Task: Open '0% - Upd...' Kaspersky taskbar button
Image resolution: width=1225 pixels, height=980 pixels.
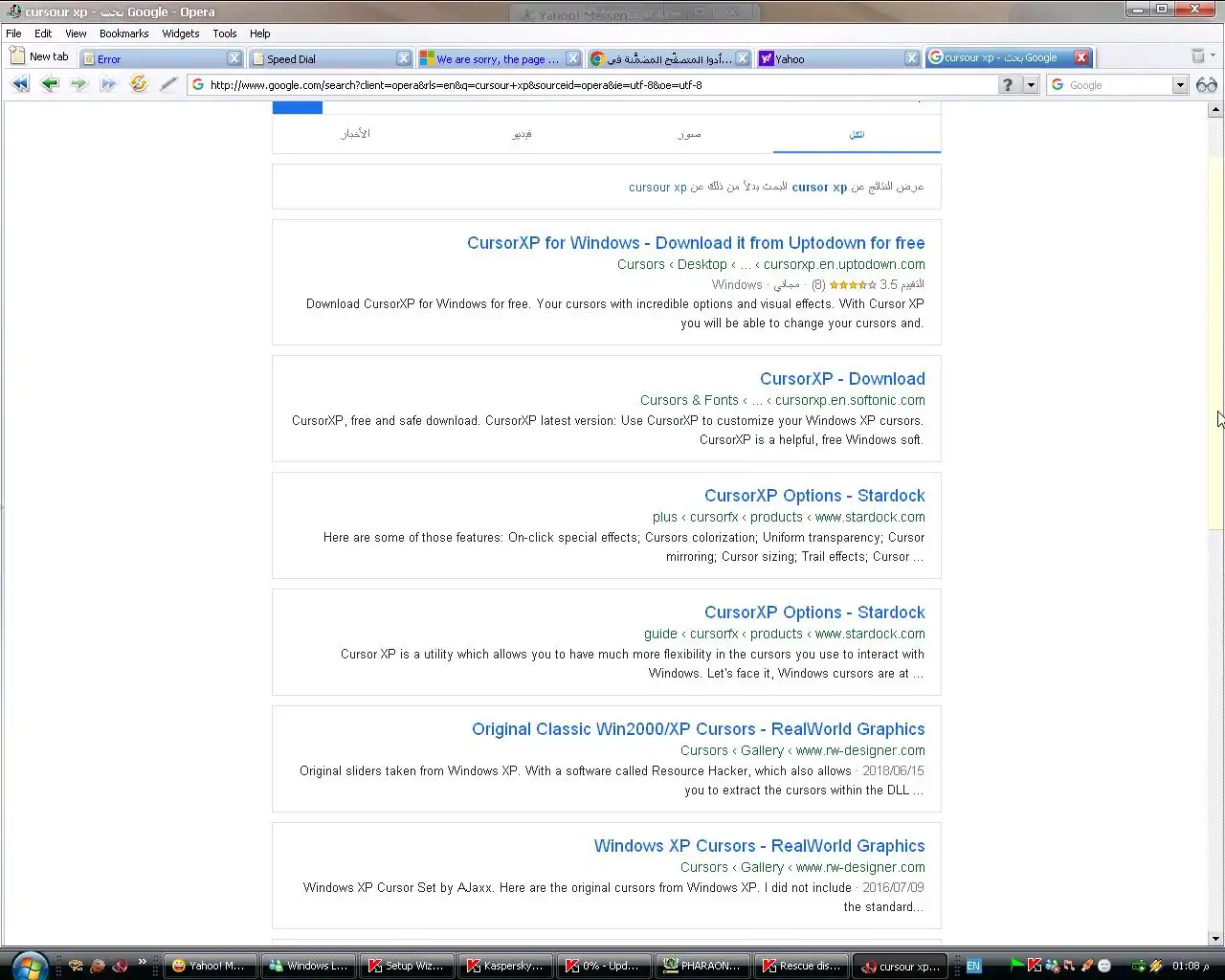Action: click(x=605, y=966)
